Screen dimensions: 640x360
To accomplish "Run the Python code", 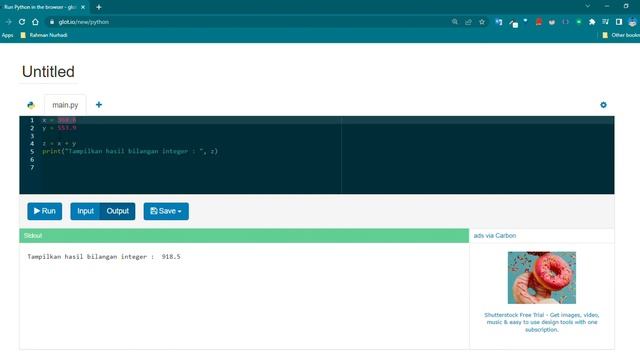I will click(44, 211).
